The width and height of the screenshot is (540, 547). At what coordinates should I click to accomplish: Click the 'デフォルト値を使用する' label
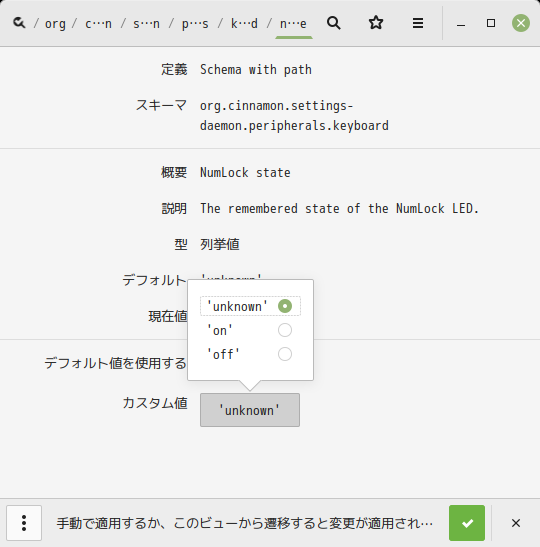point(115,363)
